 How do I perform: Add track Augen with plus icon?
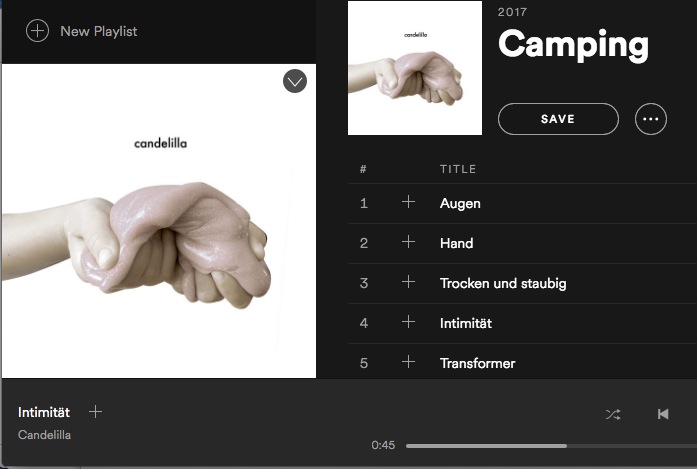(409, 202)
